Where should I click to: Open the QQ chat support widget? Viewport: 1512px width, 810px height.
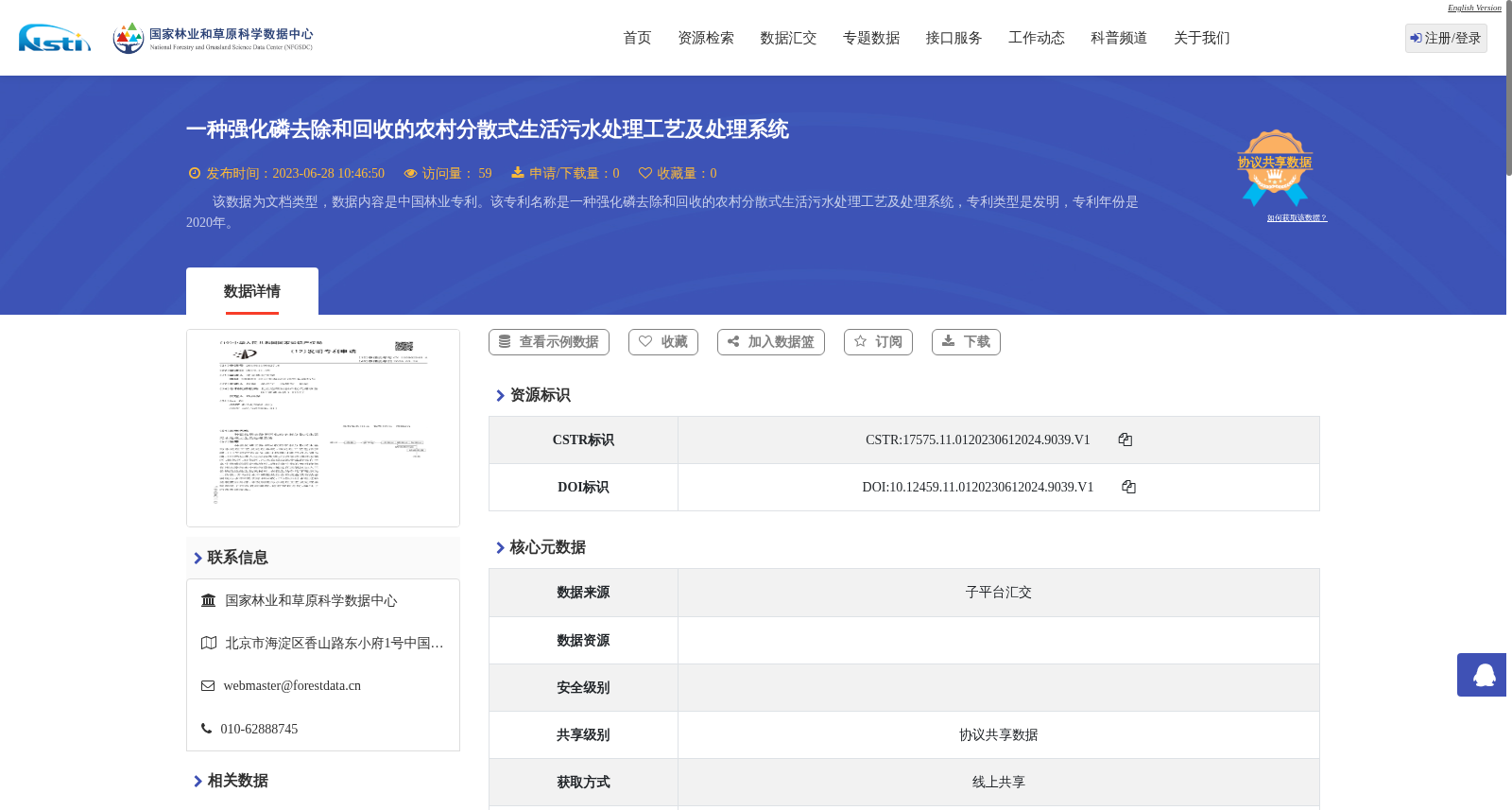1482,675
